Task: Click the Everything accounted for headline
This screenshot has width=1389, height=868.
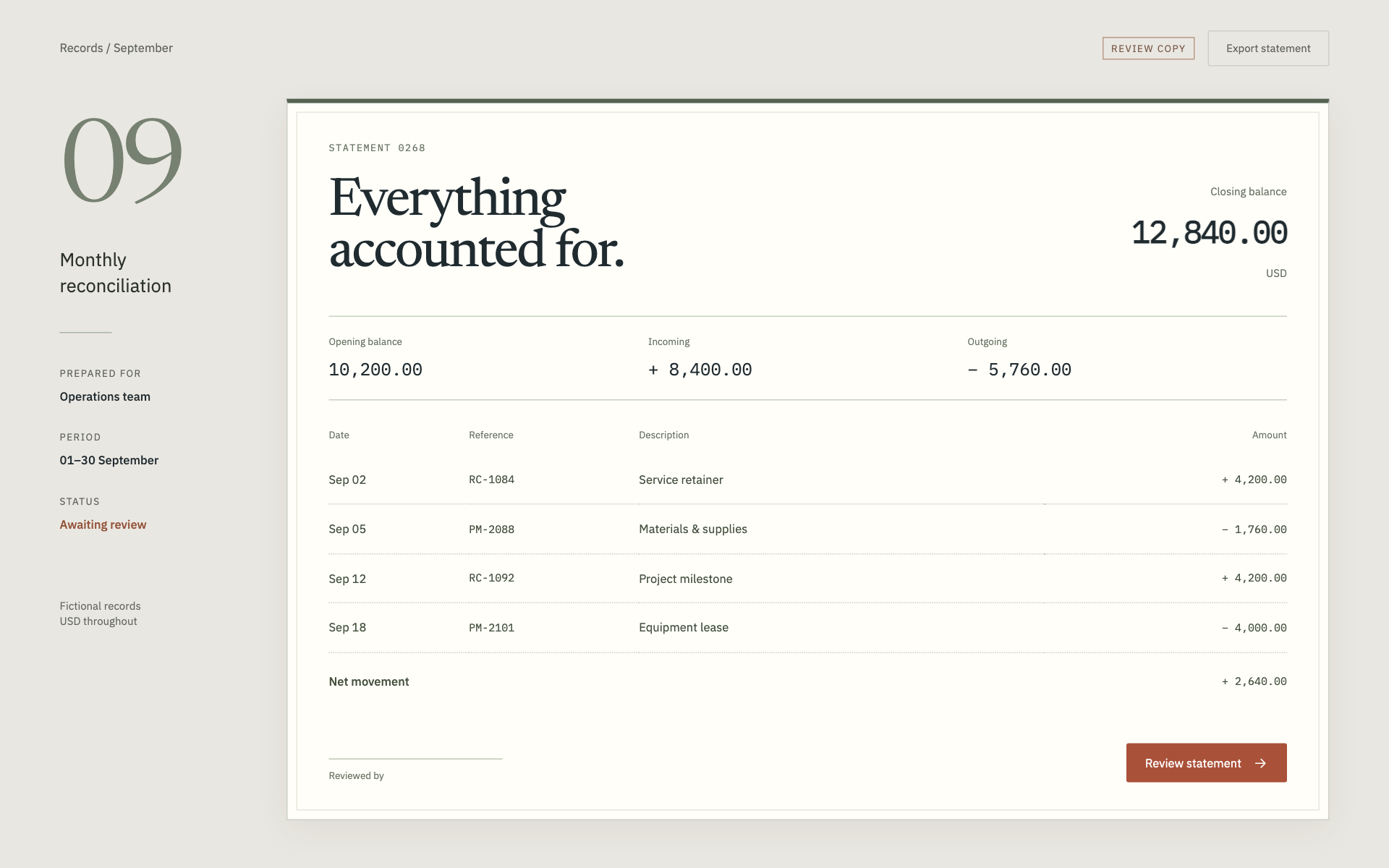Action: pyautogui.click(x=476, y=223)
